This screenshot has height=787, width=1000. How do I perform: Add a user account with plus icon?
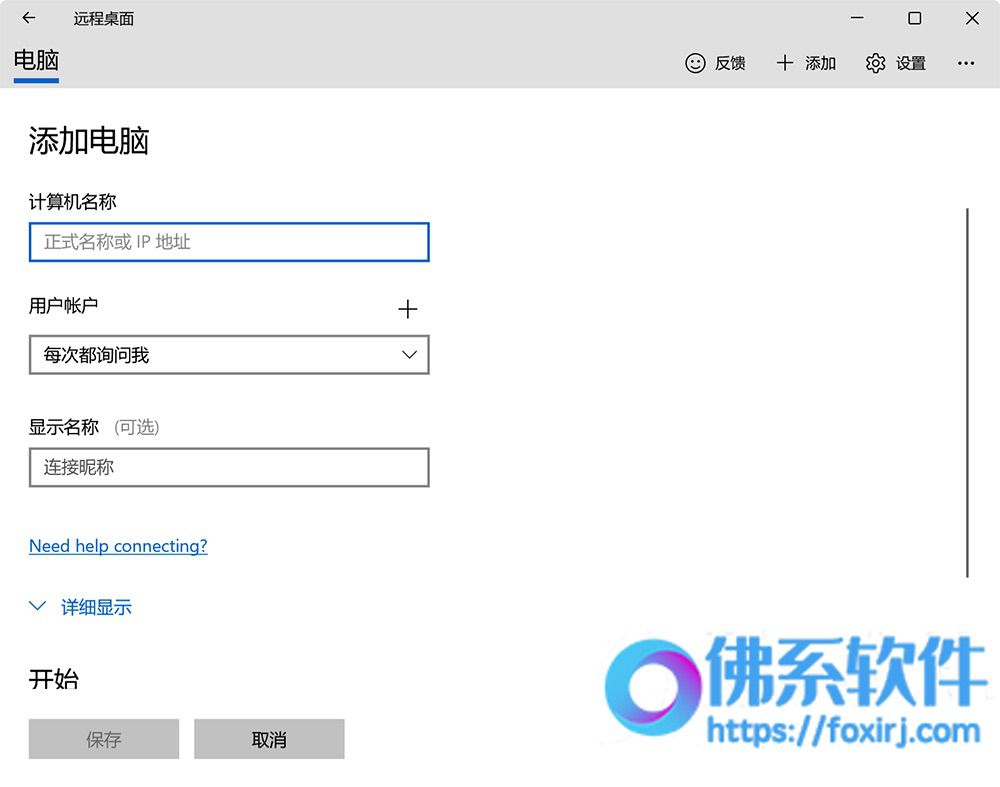point(408,309)
